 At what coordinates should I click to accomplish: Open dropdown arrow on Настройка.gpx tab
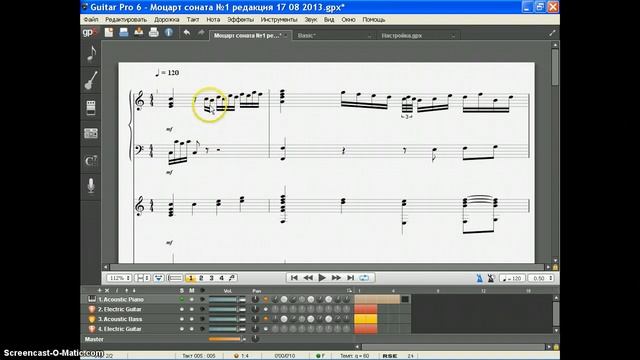point(453,36)
